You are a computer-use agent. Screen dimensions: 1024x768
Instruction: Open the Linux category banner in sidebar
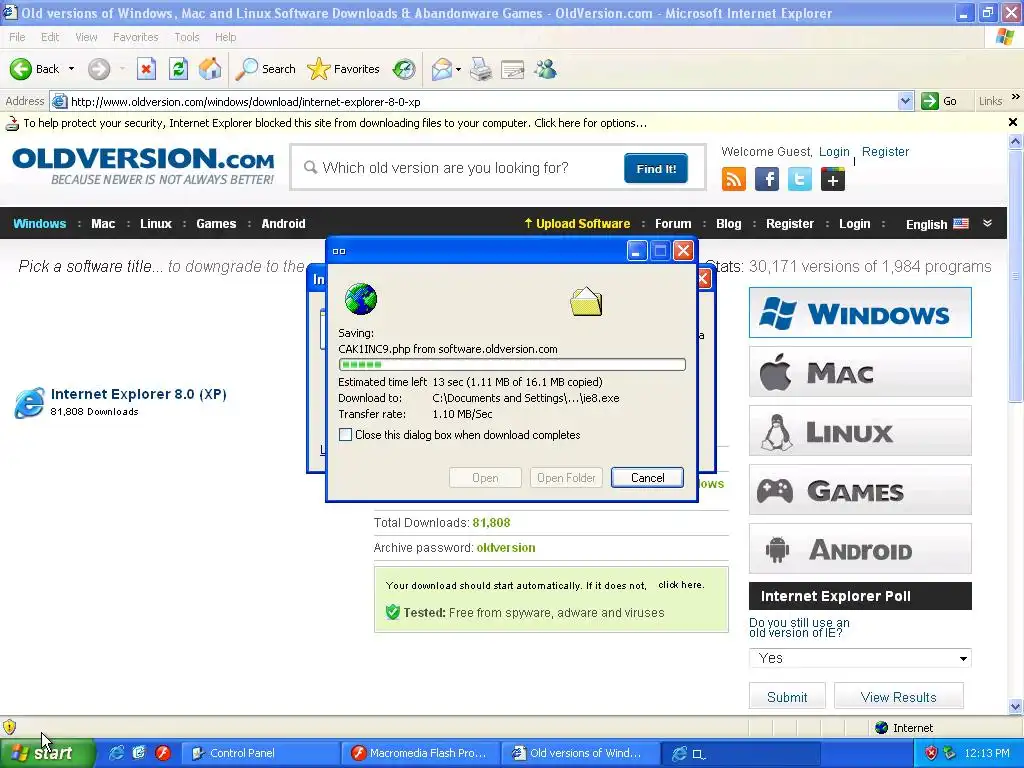click(x=860, y=431)
